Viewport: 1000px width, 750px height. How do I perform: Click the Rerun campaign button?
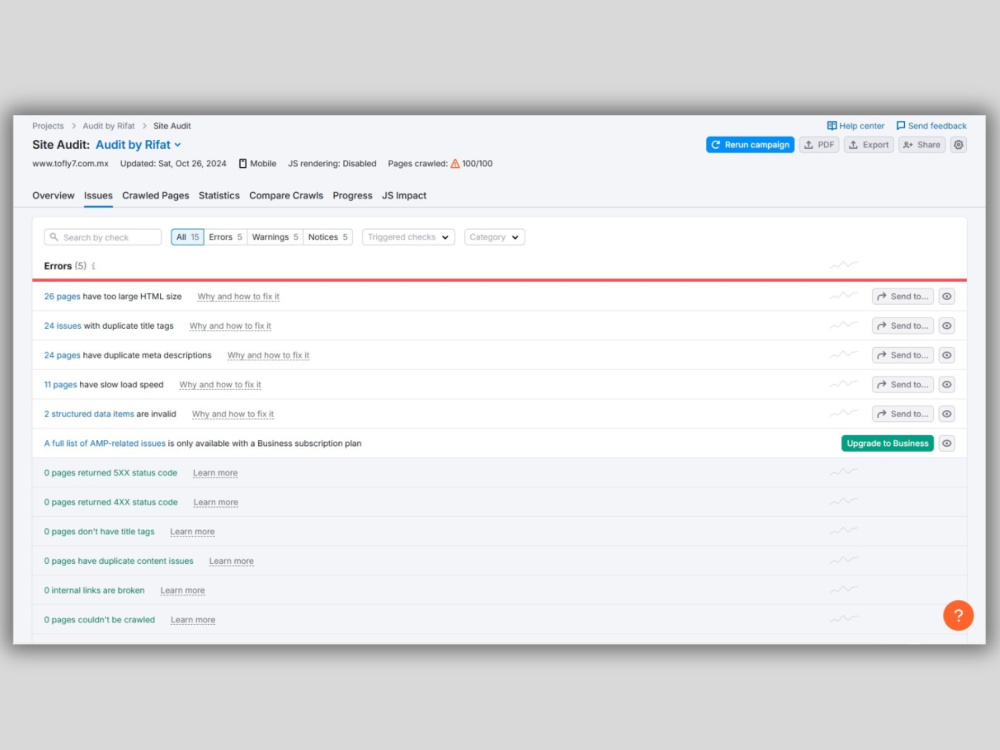click(x=750, y=145)
